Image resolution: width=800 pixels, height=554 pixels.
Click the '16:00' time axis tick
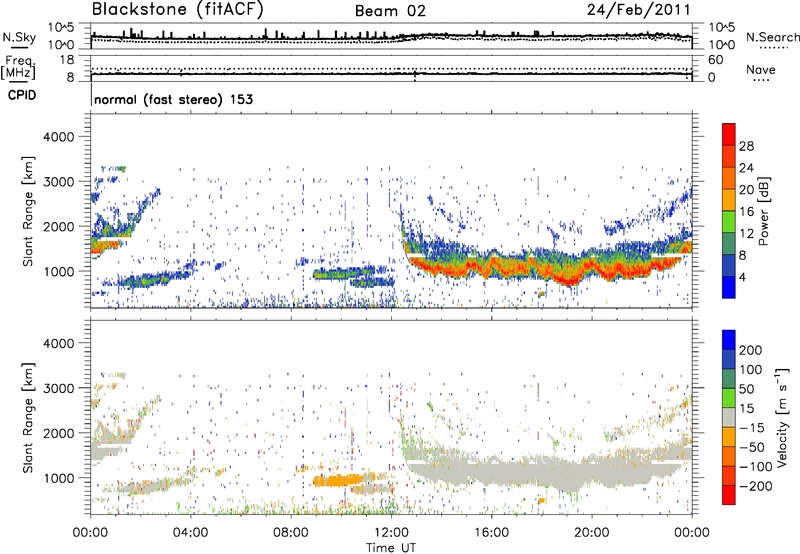(x=491, y=533)
